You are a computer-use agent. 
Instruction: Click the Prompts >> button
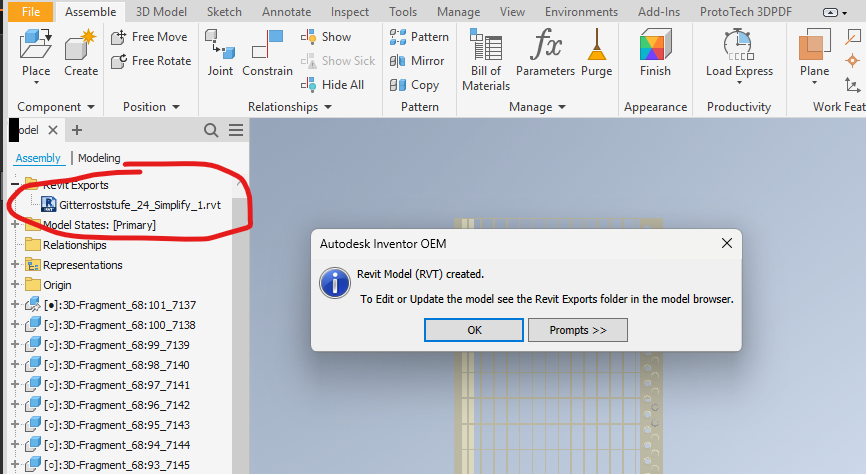578,330
